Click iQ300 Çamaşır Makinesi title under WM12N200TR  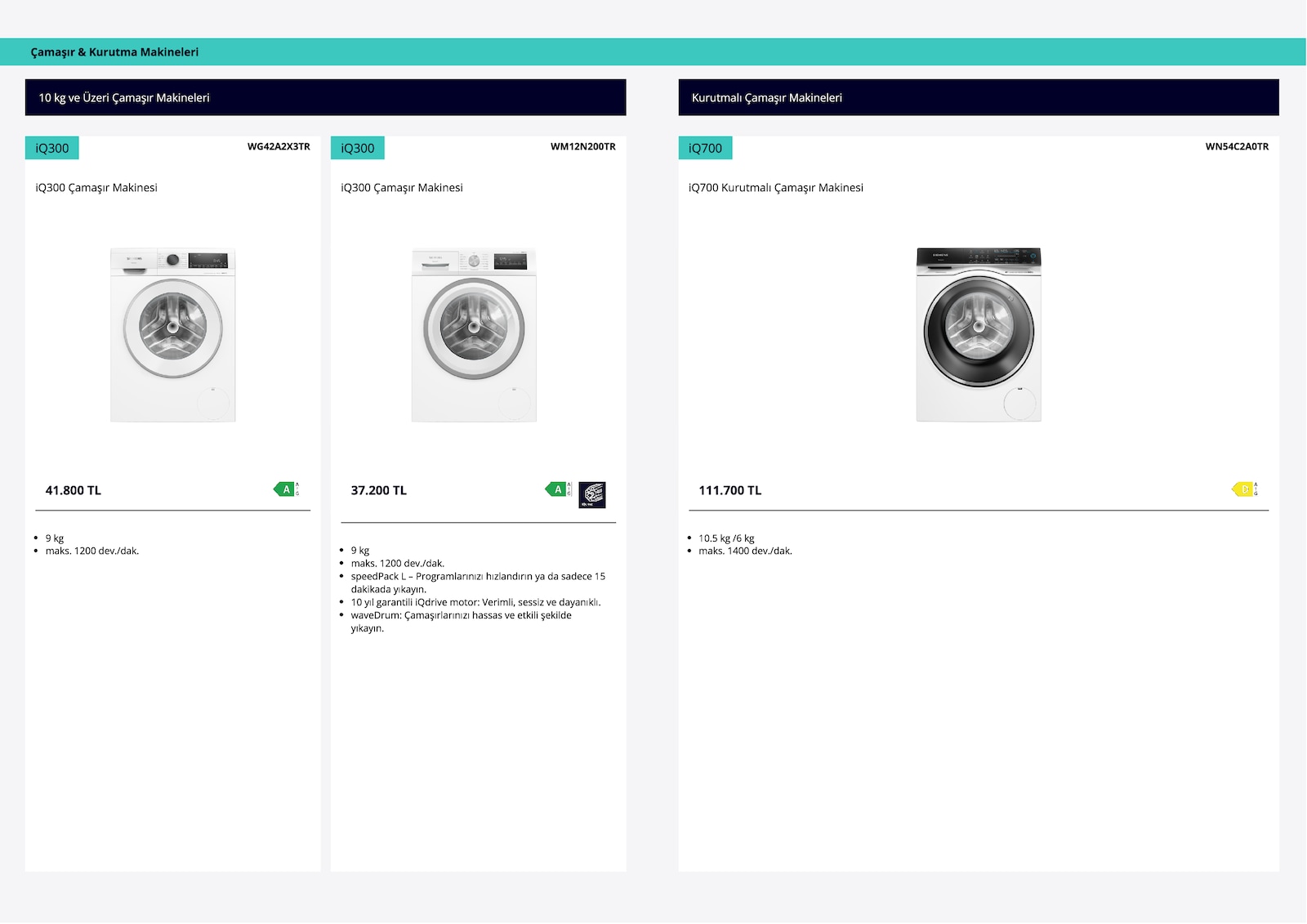click(x=402, y=187)
